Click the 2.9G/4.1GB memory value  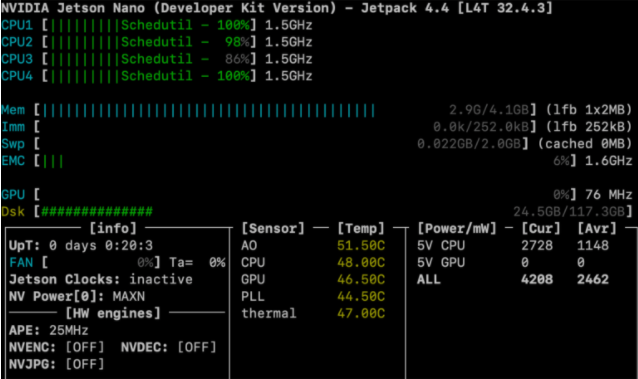pyautogui.click(x=489, y=110)
